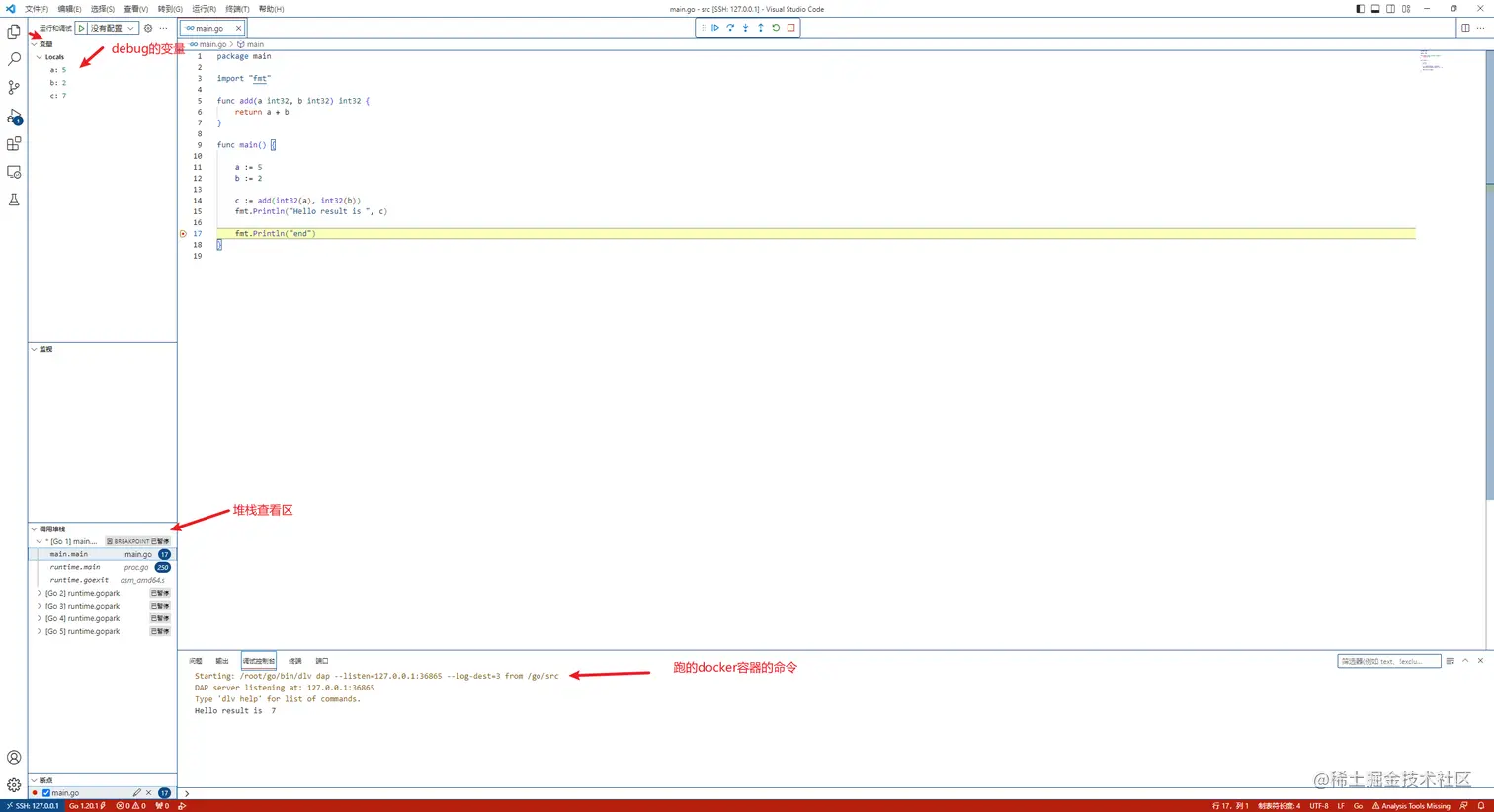This screenshot has width=1494, height=812.
Task: Open the 编辑(E) Edit menu
Action: click(69, 9)
